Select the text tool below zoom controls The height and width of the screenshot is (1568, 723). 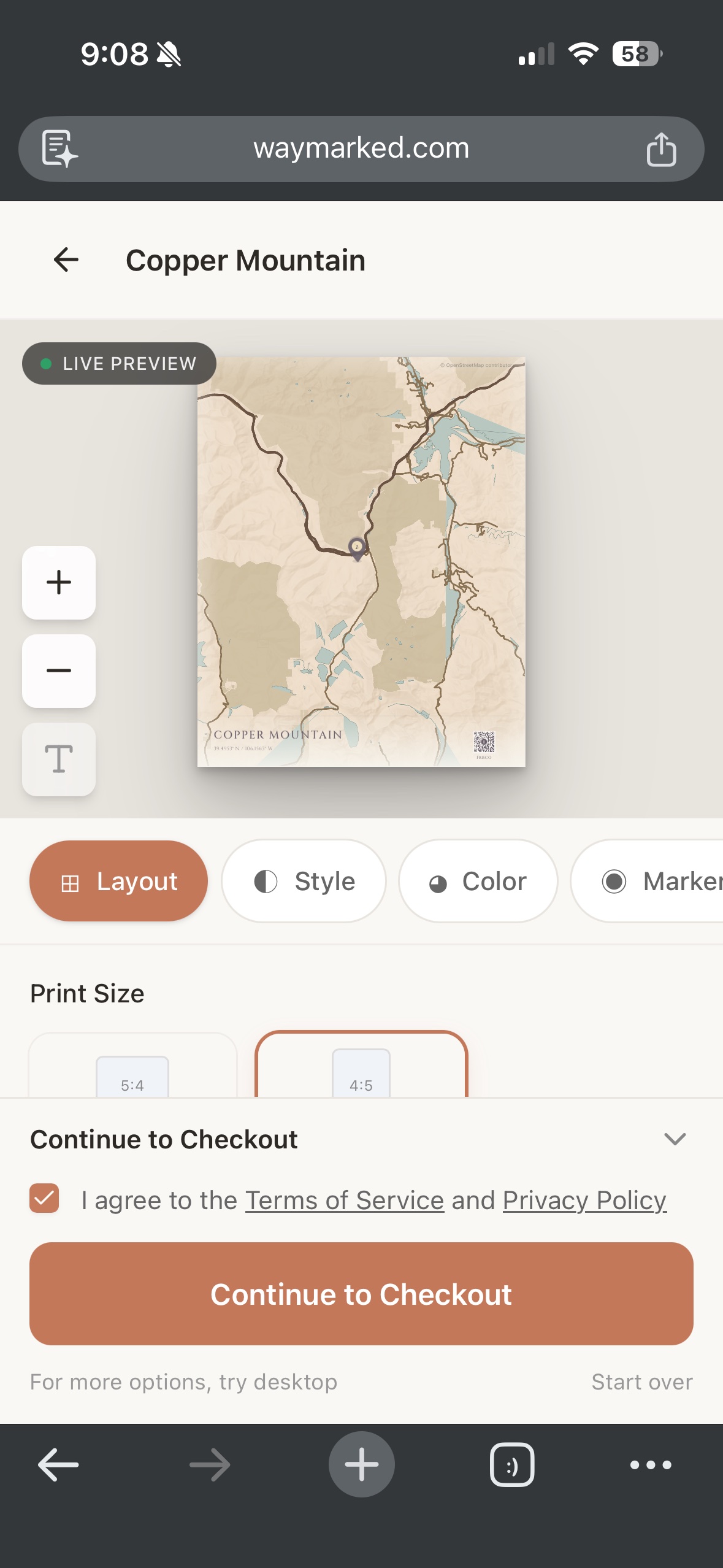pos(58,759)
